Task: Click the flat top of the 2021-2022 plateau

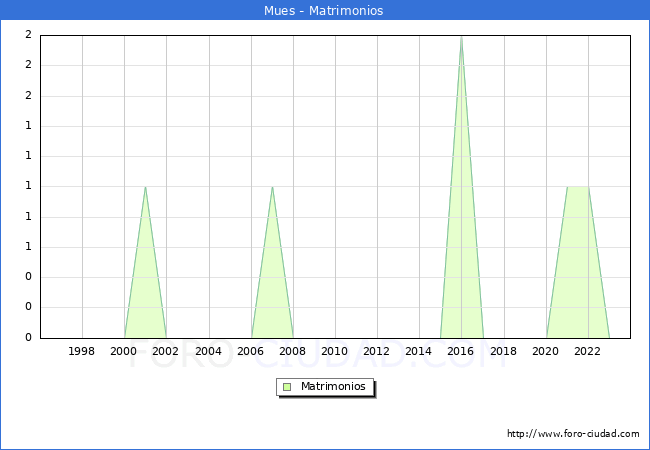Action: (578, 187)
